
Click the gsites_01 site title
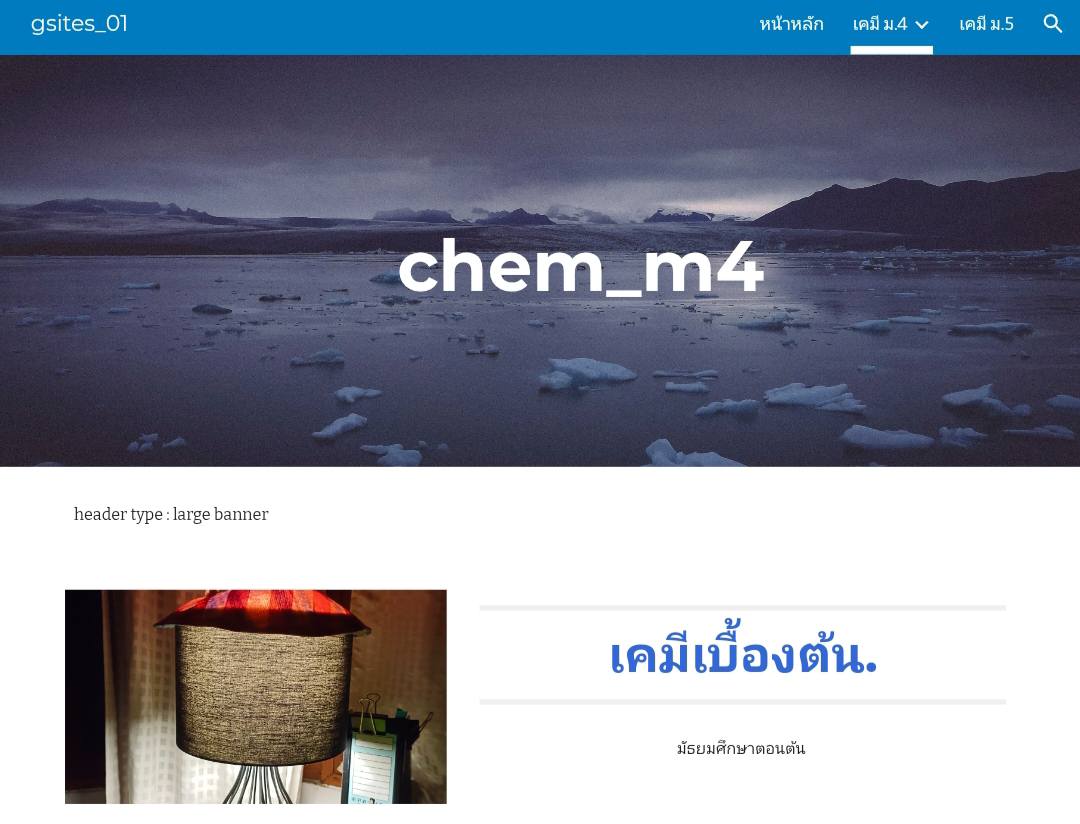pos(79,23)
